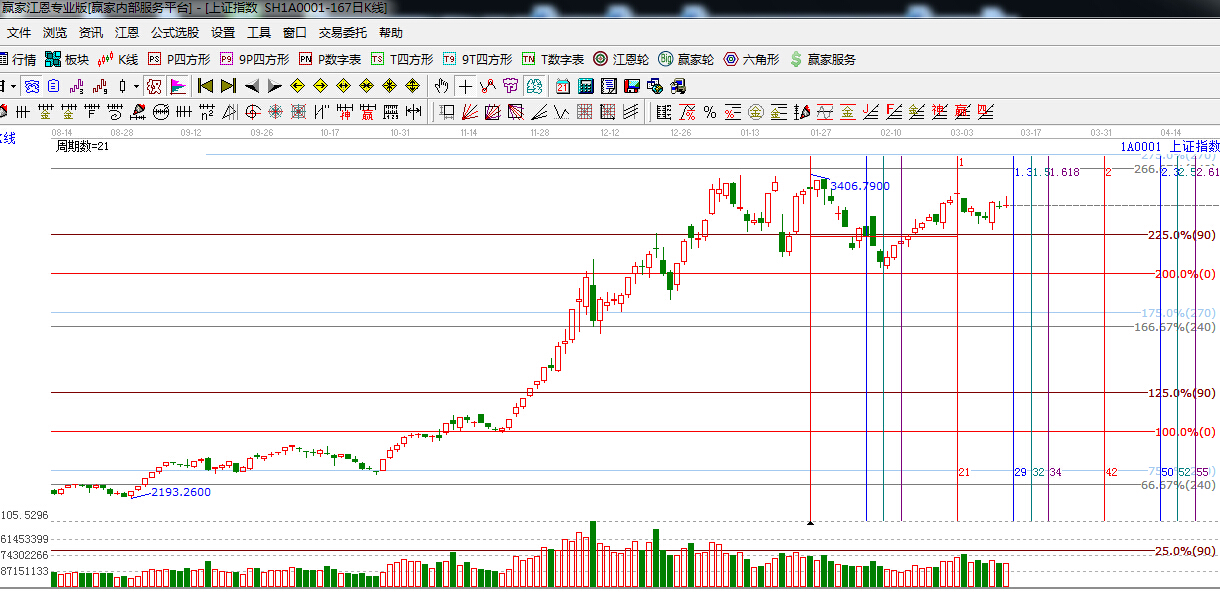Open the 江恩轮 (Gann wheel) tool
Image resolution: width=1220 pixels, height=592 pixels.
624,60
